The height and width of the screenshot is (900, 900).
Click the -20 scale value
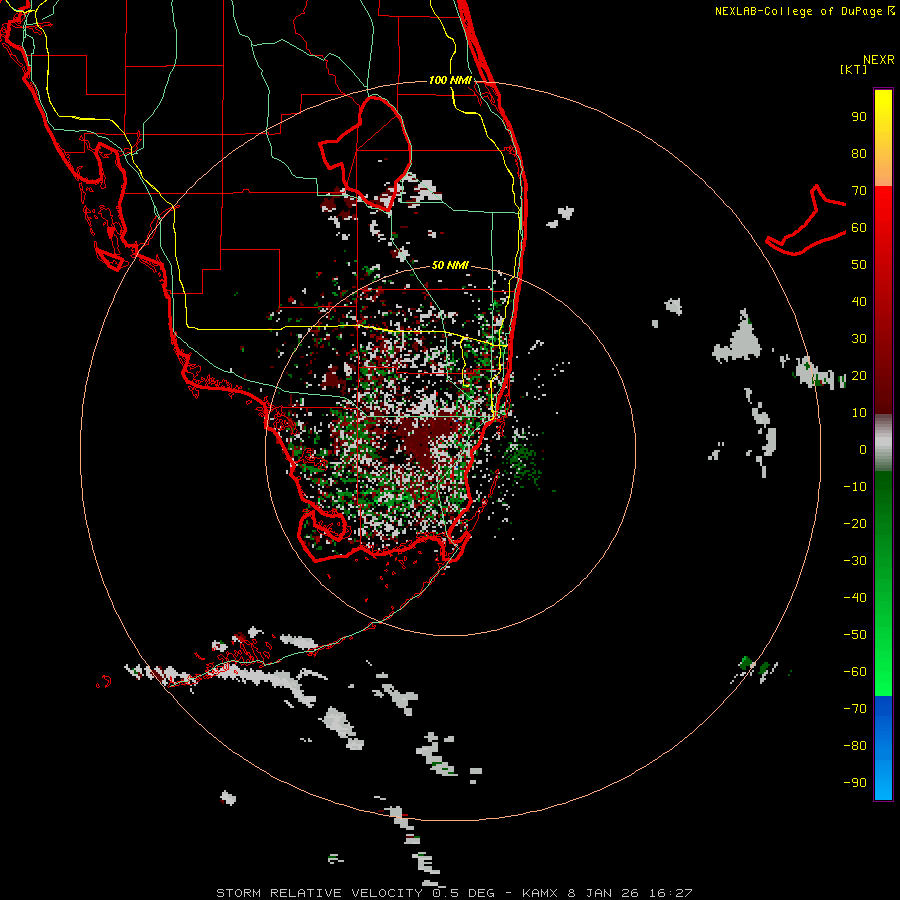pos(855,524)
